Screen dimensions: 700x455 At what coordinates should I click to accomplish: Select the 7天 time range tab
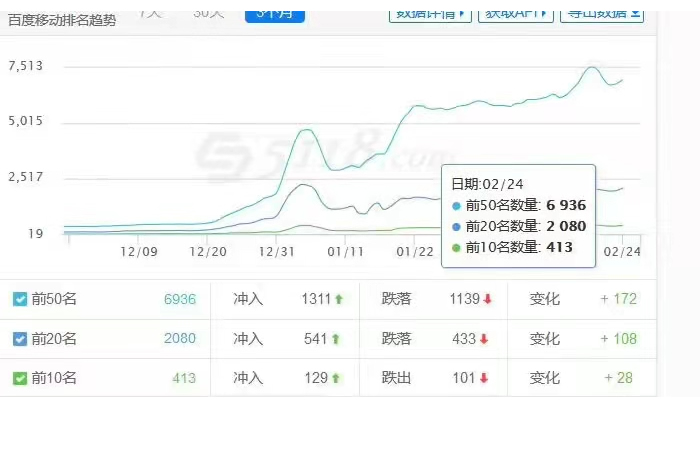[150, 13]
